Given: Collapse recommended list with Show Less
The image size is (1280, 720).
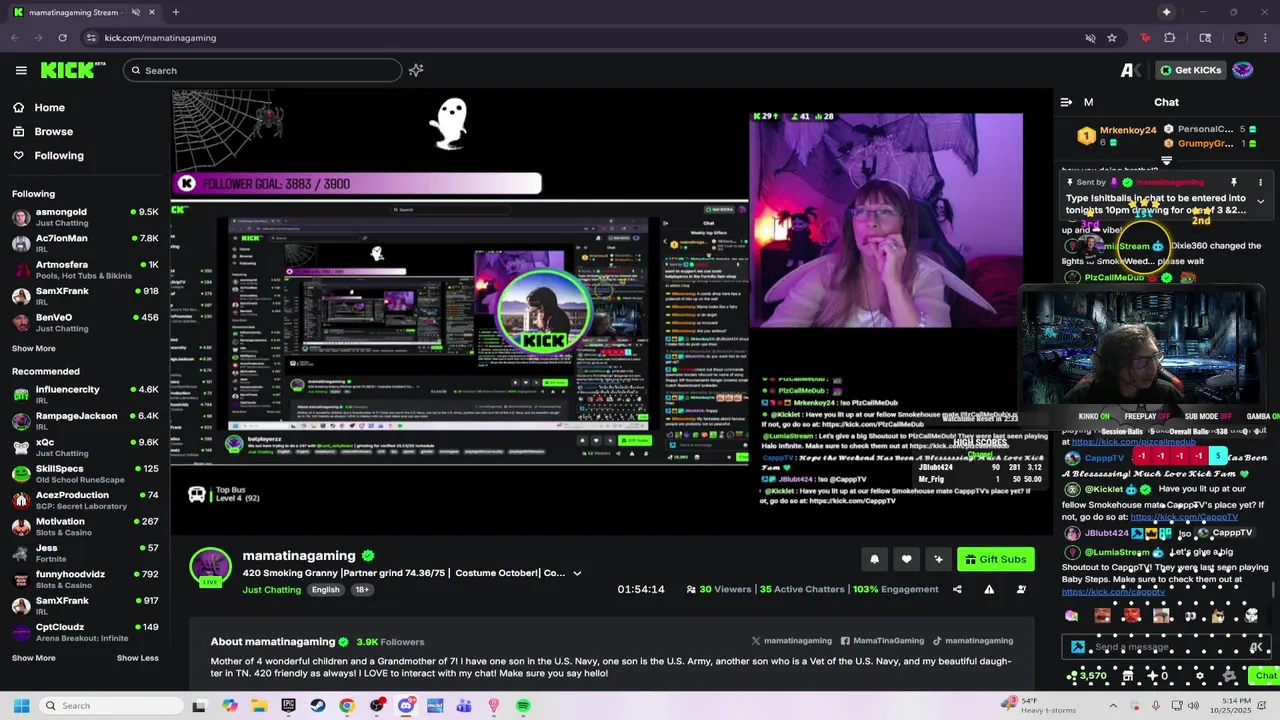Looking at the screenshot, I should pos(137,658).
